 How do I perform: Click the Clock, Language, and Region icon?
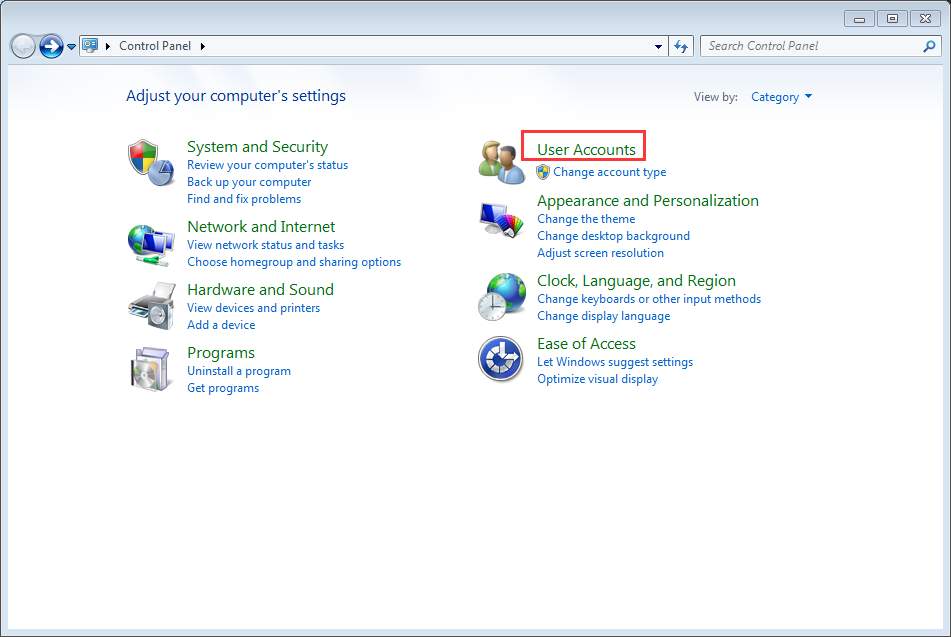click(501, 297)
